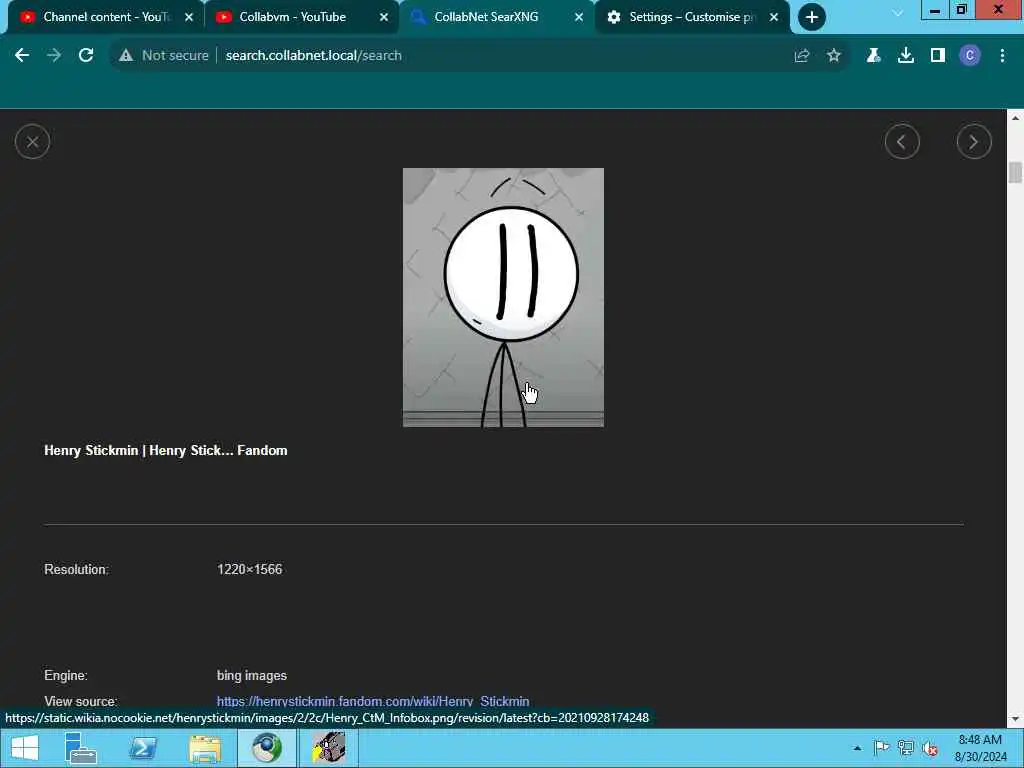The image size is (1024, 768).
Task: Go forward one page in the browser
Action: (54, 56)
